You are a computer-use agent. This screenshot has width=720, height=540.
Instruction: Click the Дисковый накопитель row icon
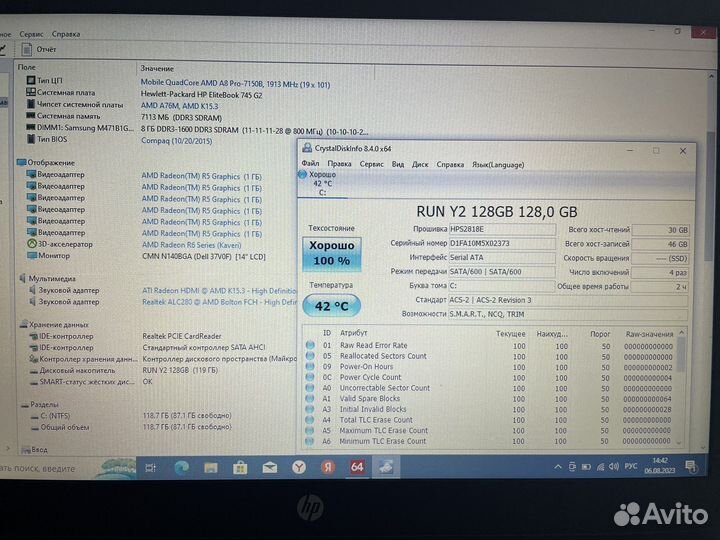pos(34,371)
